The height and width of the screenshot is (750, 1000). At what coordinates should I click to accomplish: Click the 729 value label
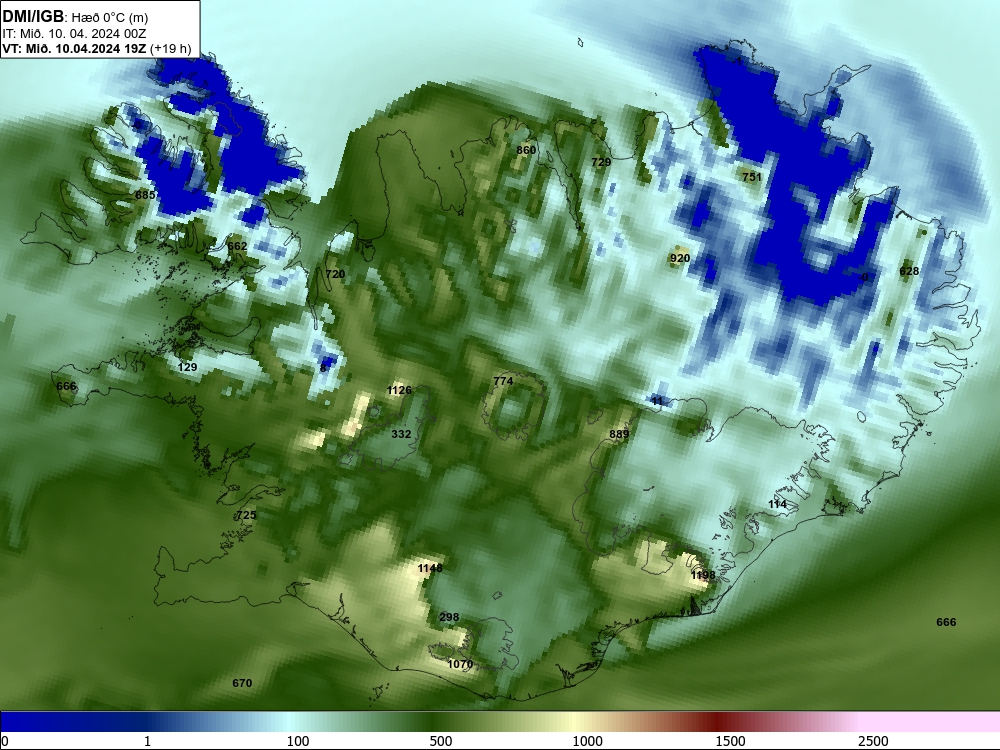[x=601, y=162]
